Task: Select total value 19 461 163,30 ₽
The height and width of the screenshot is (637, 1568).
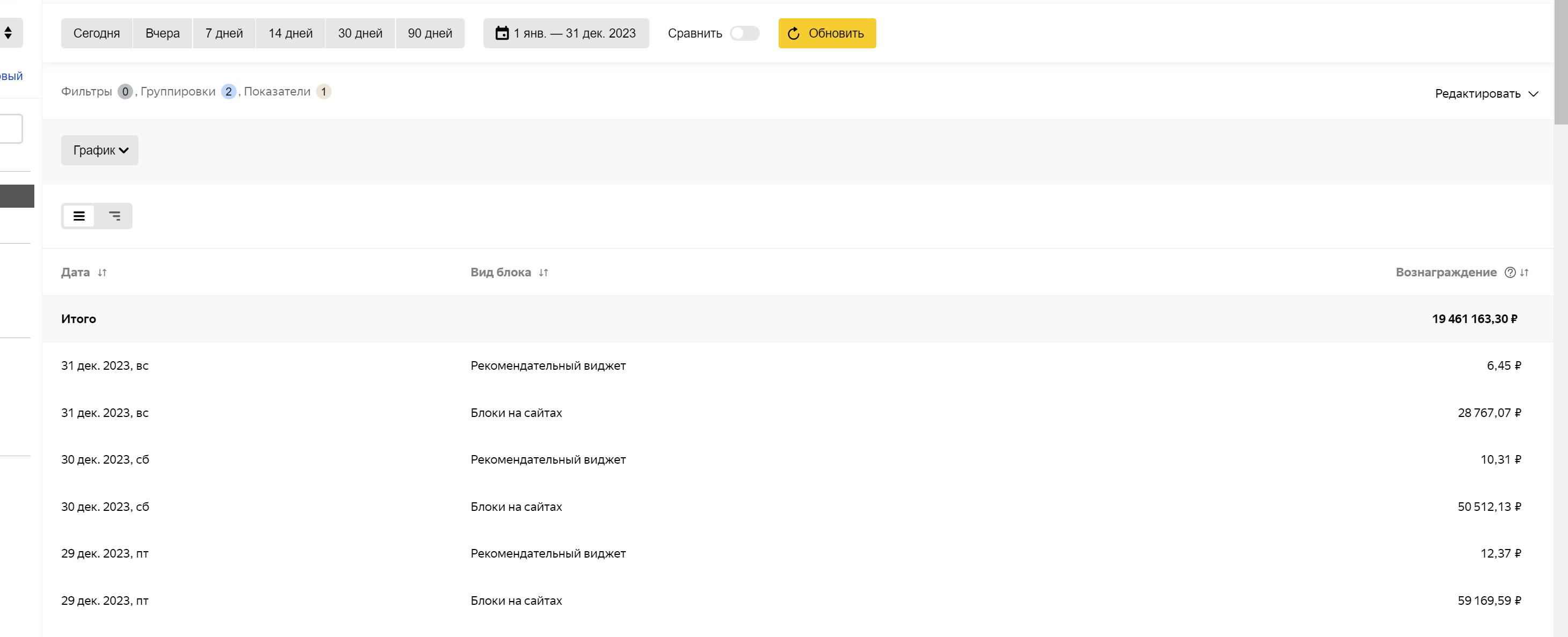Action: 1474,319
